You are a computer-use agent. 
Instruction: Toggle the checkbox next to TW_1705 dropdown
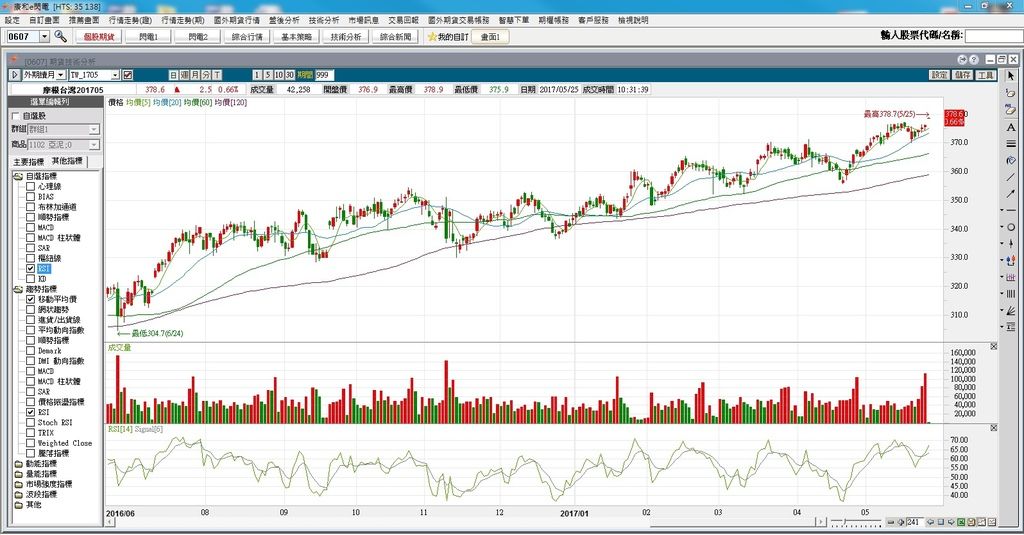pos(128,75)
